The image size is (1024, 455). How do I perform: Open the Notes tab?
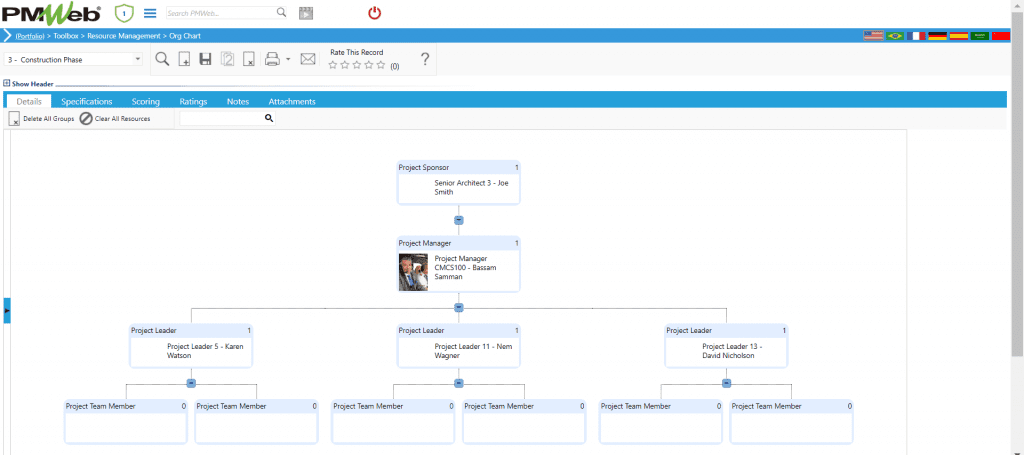(238, 102)
